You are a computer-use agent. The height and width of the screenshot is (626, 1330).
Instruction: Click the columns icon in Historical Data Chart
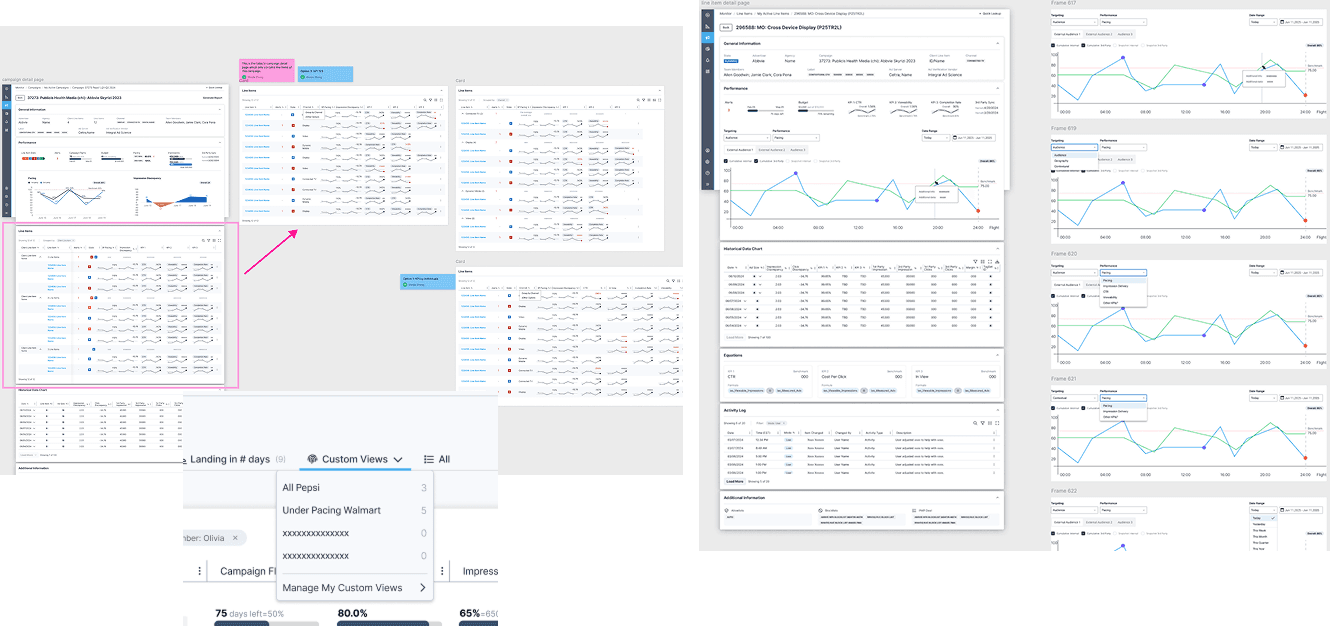[x=982, y=262]
